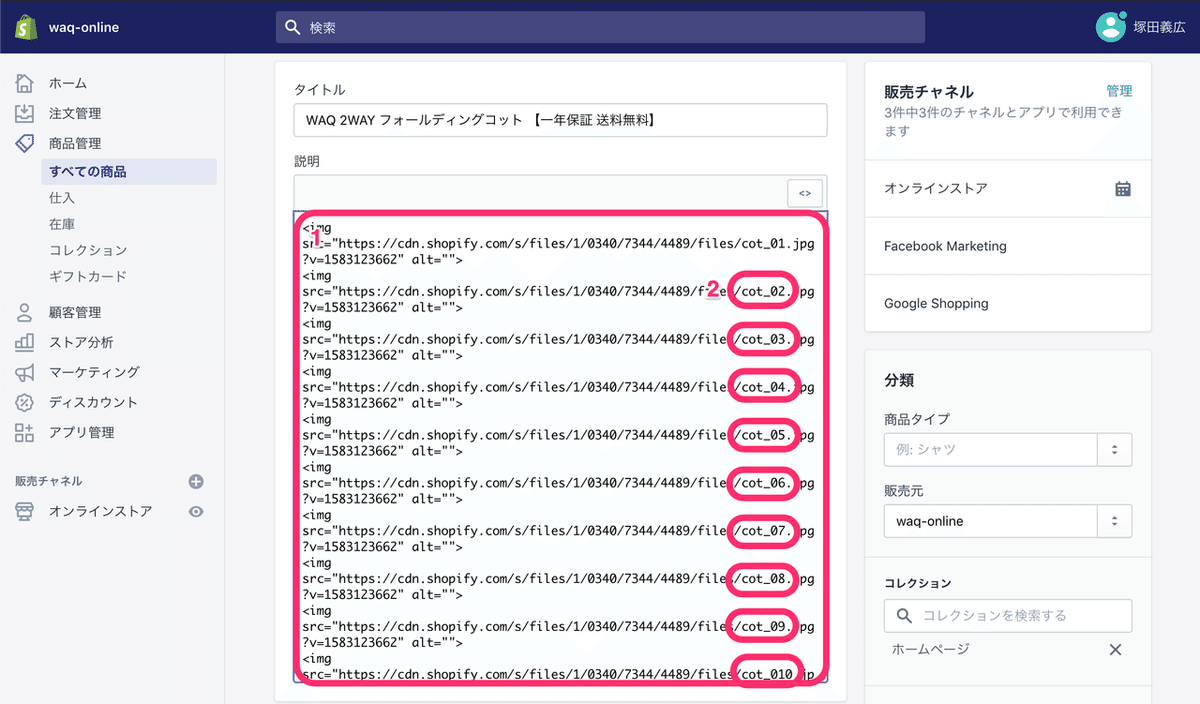This screenshot has width=1200, height=704.
Task: Click the search magnifier icon in top bar
Action: click(293, 27)
